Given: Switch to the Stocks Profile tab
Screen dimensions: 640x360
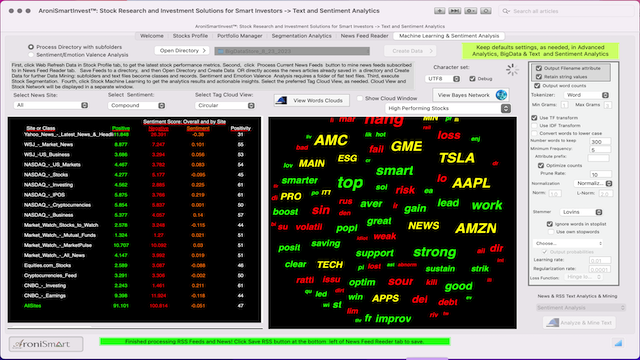Looking at the screenshot, I should tap(190, 36).
